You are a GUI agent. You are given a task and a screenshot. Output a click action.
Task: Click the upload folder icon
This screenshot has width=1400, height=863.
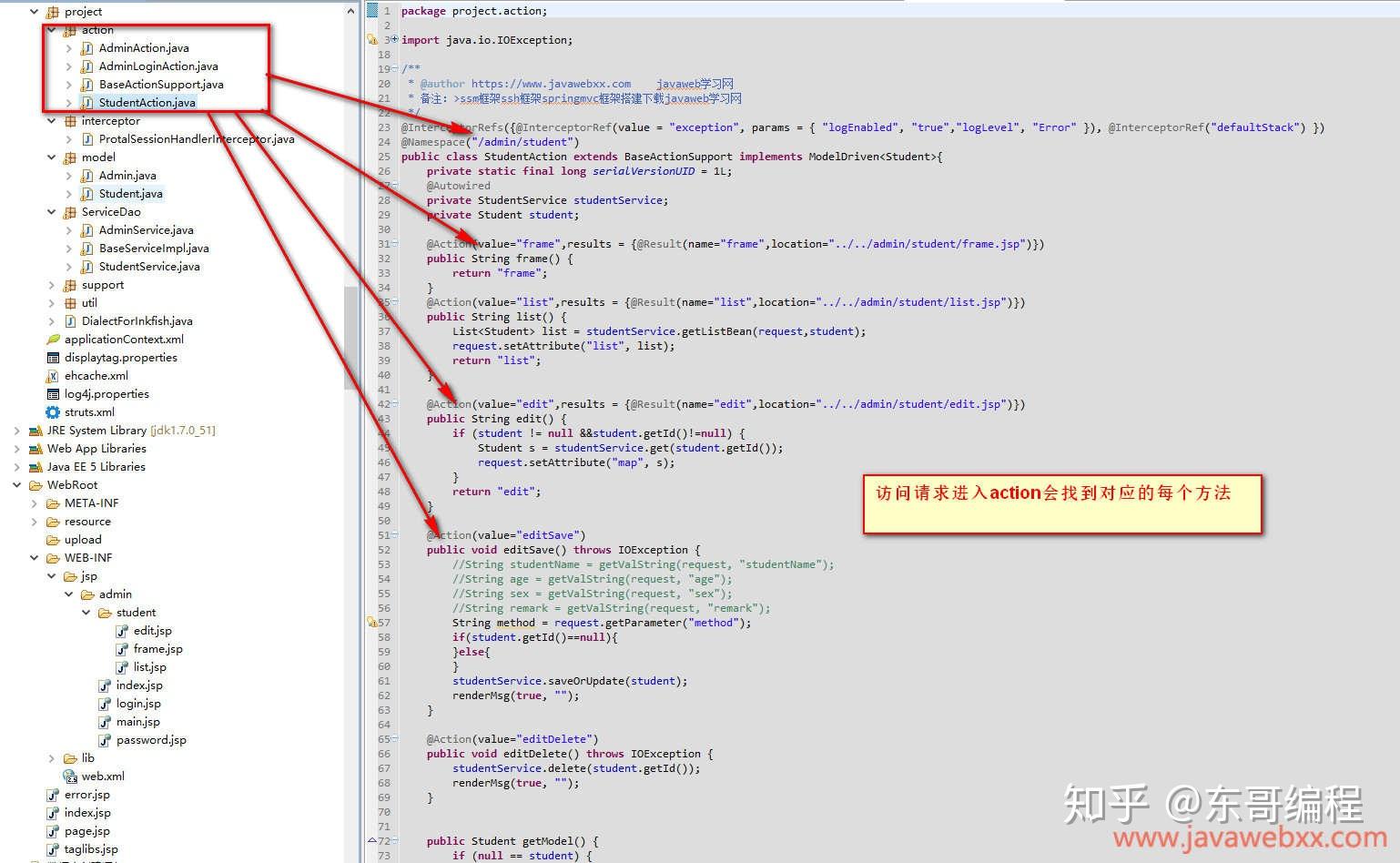(53, 540)
